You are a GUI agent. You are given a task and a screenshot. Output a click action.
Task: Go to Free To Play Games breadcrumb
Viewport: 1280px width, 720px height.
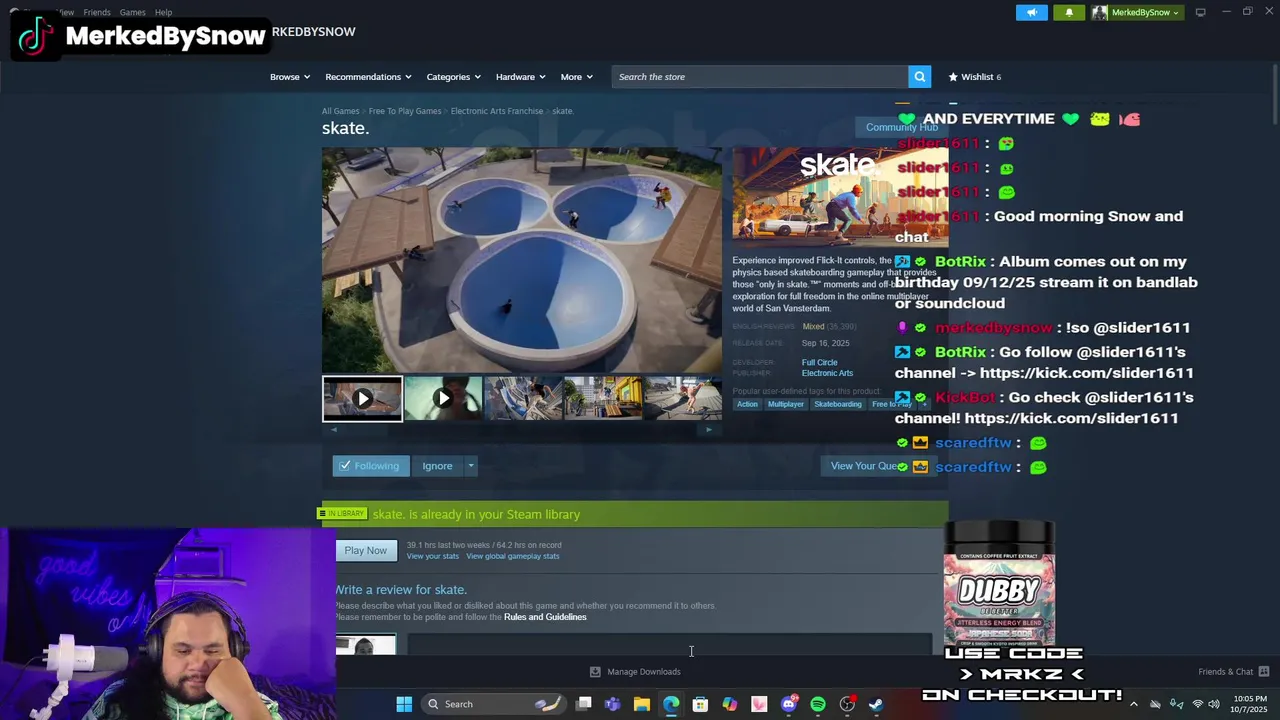pos(404,111)
